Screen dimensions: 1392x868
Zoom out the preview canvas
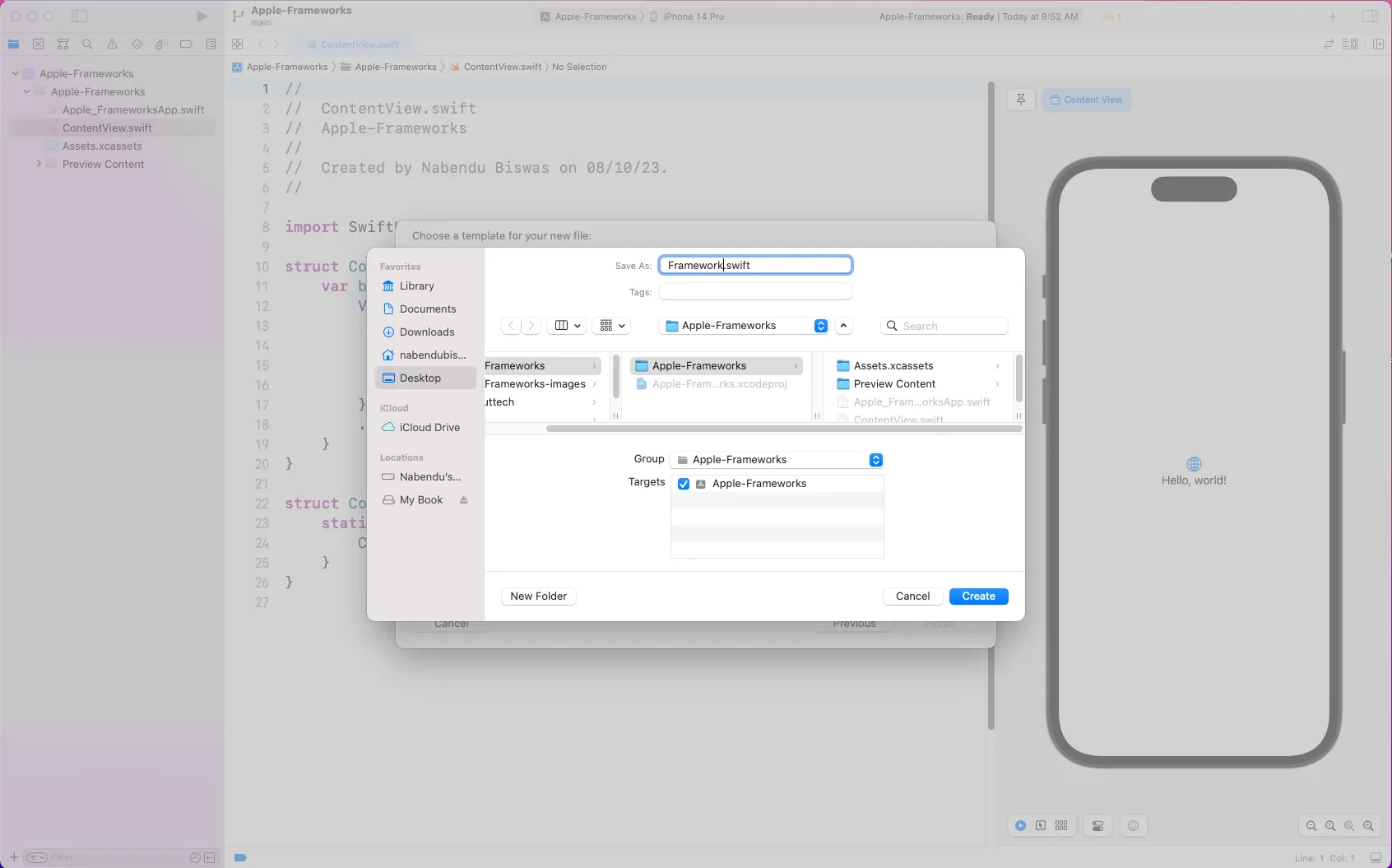[1311, 826]
